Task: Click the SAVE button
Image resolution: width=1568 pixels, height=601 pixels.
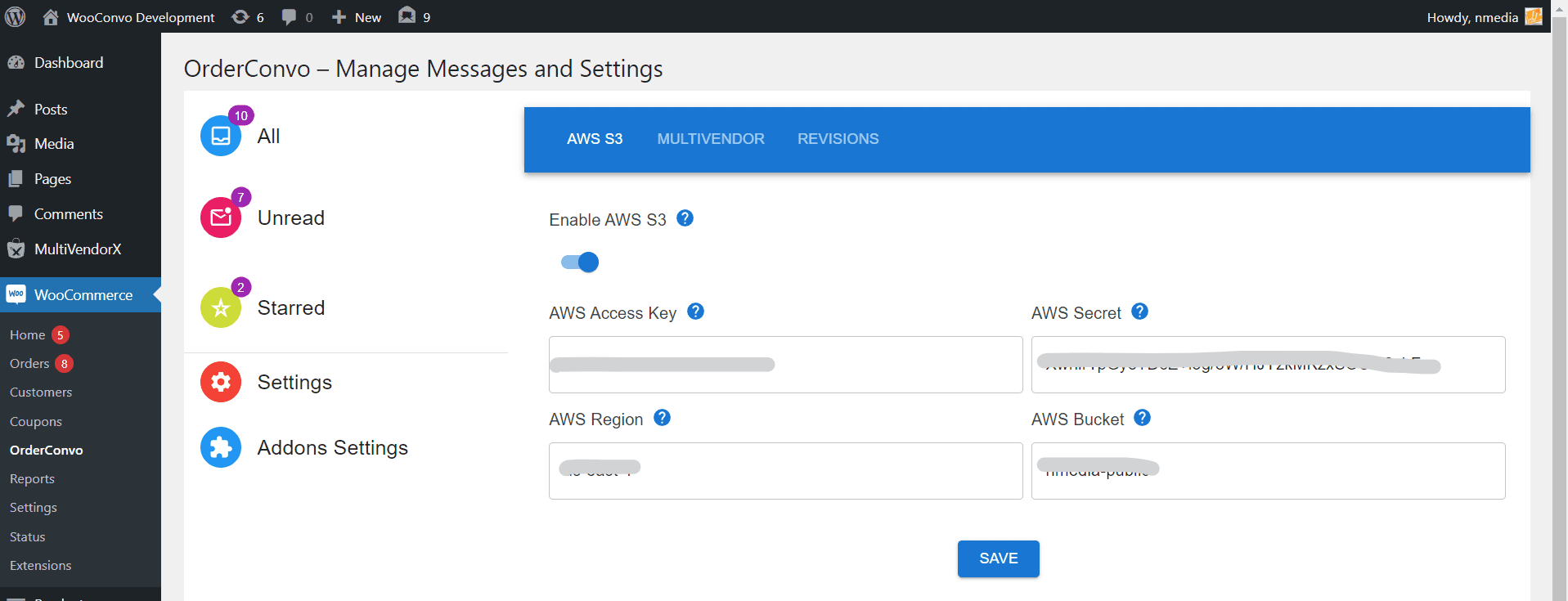Action: 999,558
